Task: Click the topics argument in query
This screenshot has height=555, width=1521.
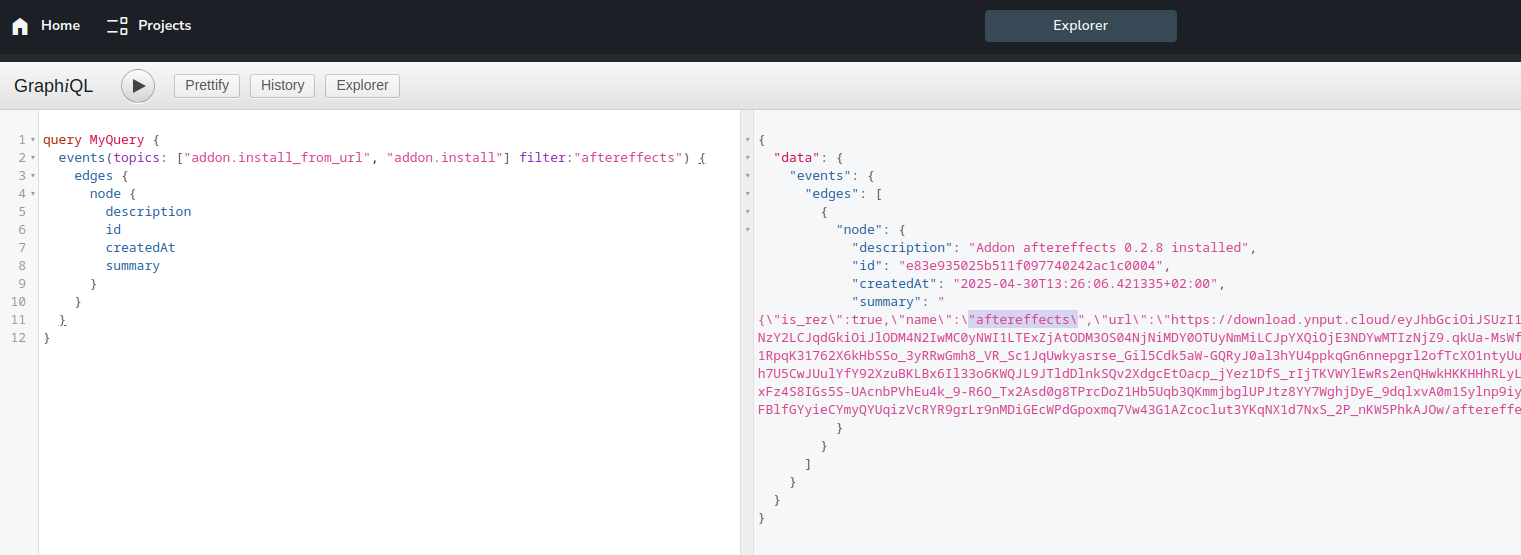Action: 137,158
